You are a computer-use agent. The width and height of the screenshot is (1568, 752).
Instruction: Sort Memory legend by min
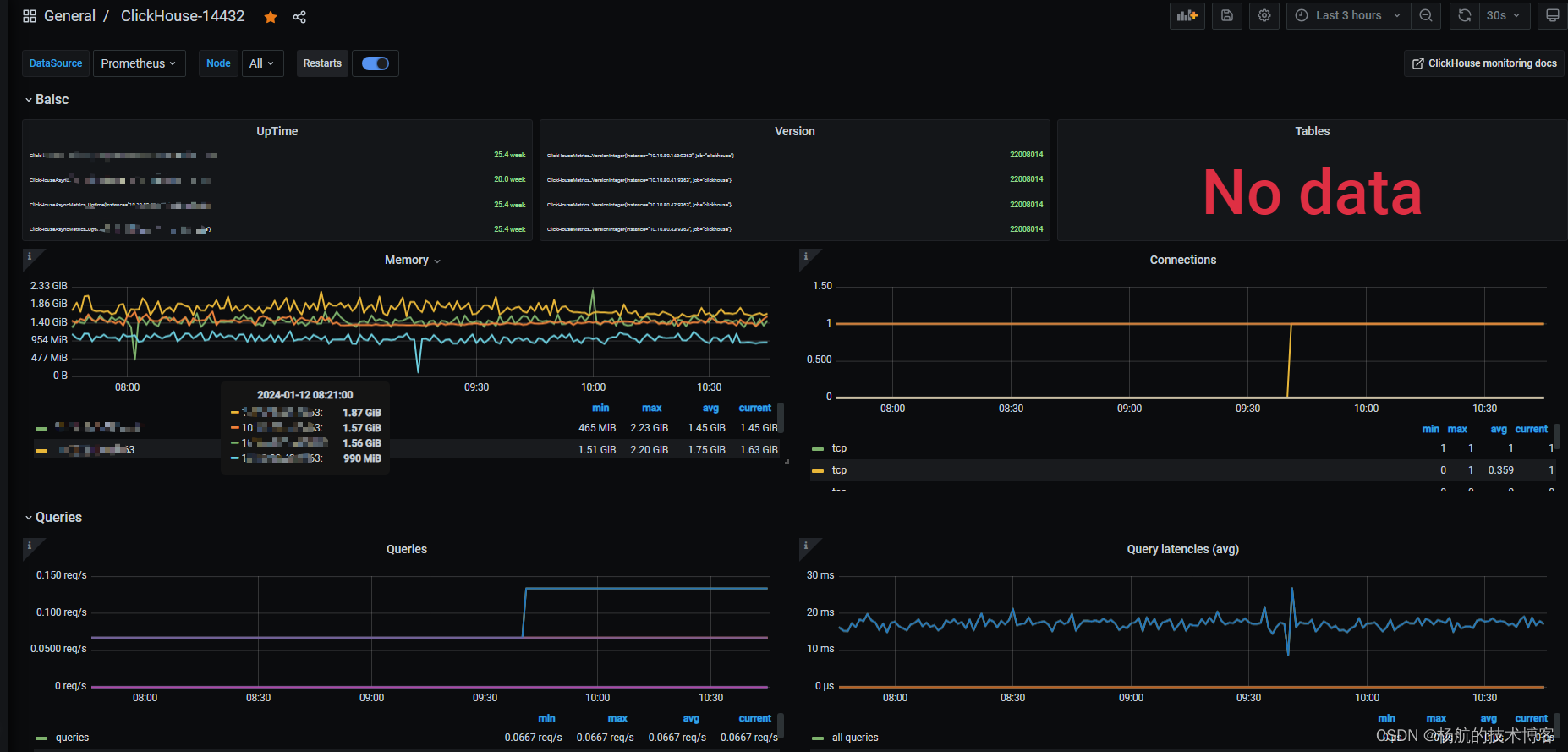(x=600, y=408)
